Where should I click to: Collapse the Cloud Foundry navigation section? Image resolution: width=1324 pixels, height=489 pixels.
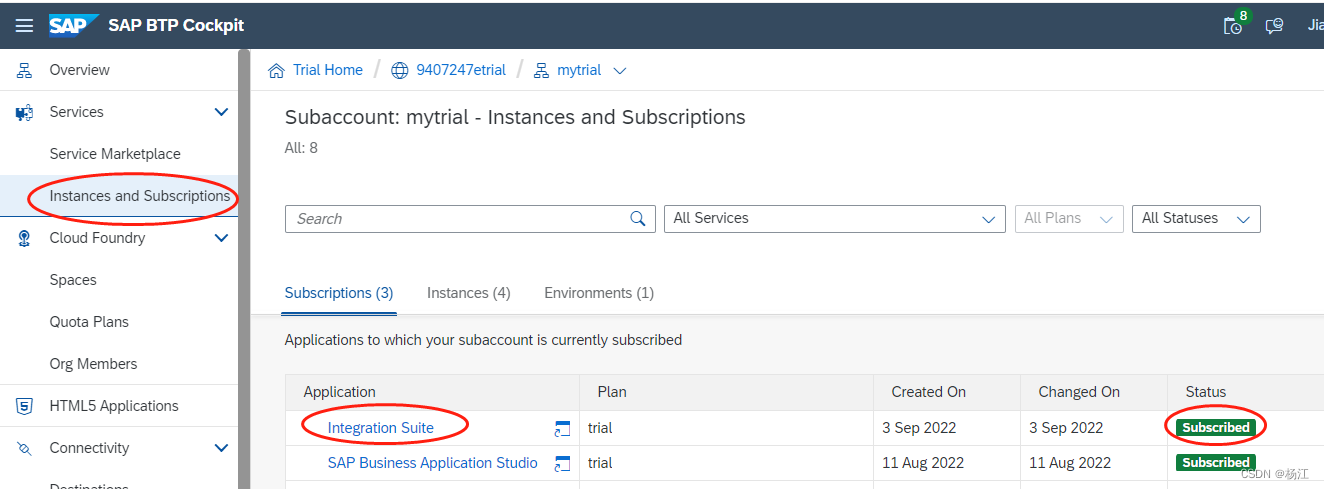point(222,238)
